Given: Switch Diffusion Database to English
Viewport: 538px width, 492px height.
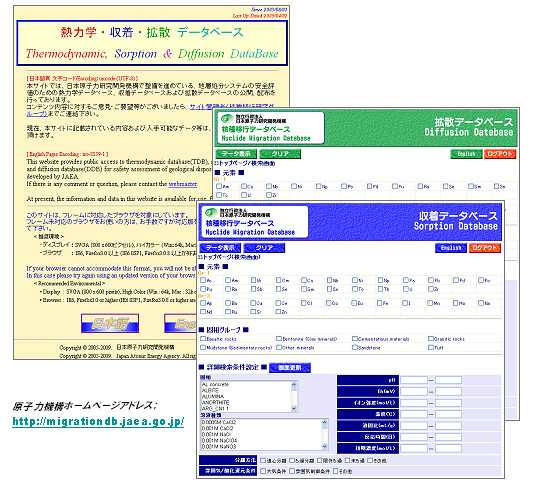Looking at the screenshot, I should 466,154.
